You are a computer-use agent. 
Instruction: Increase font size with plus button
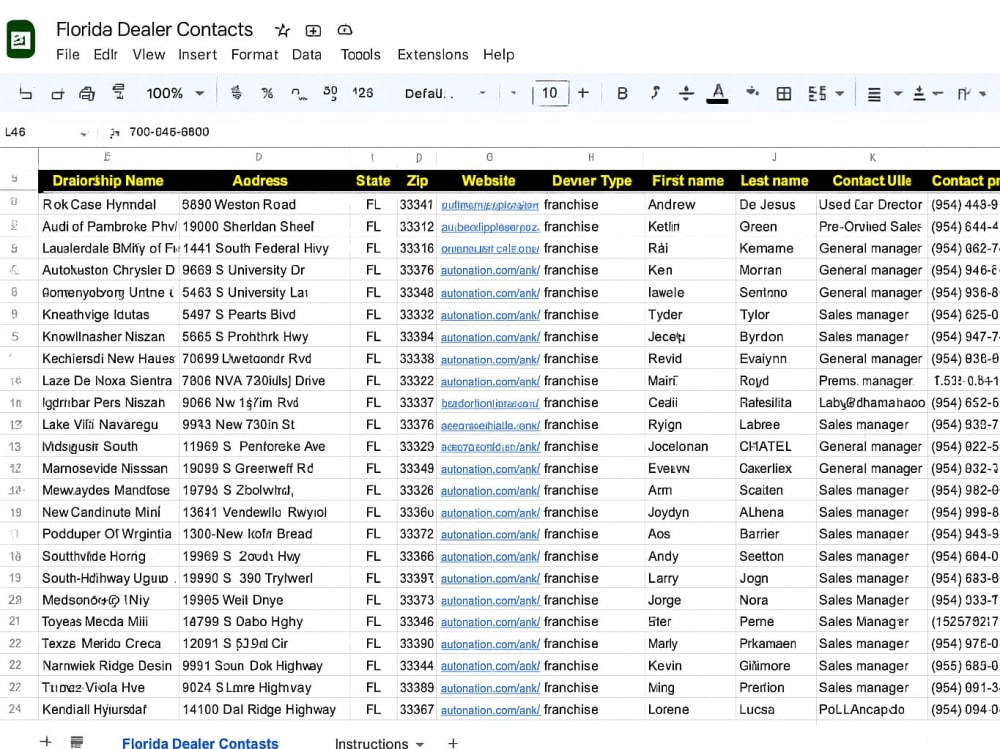583,93
